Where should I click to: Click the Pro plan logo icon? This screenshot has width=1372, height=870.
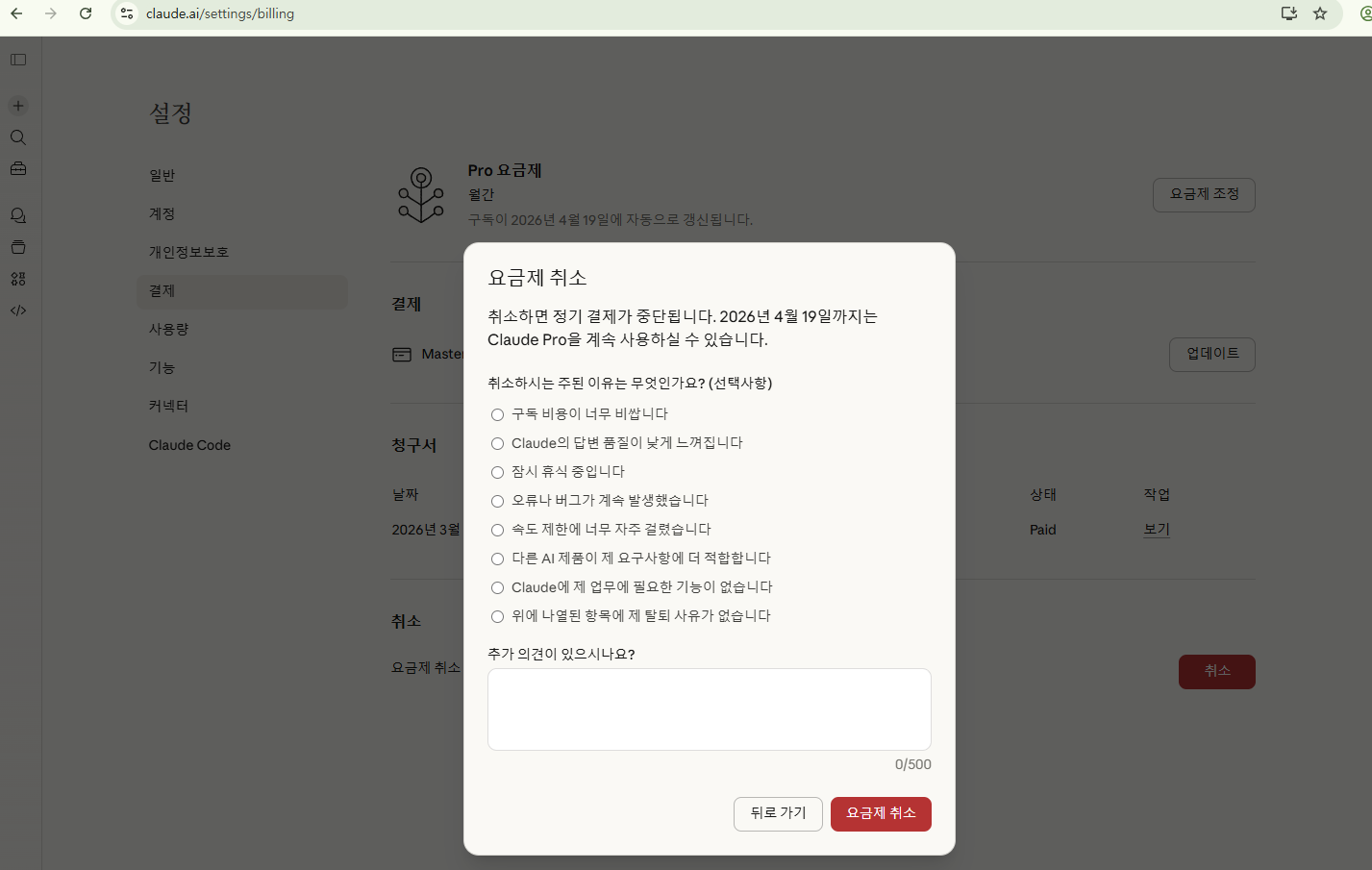point(421,195)
